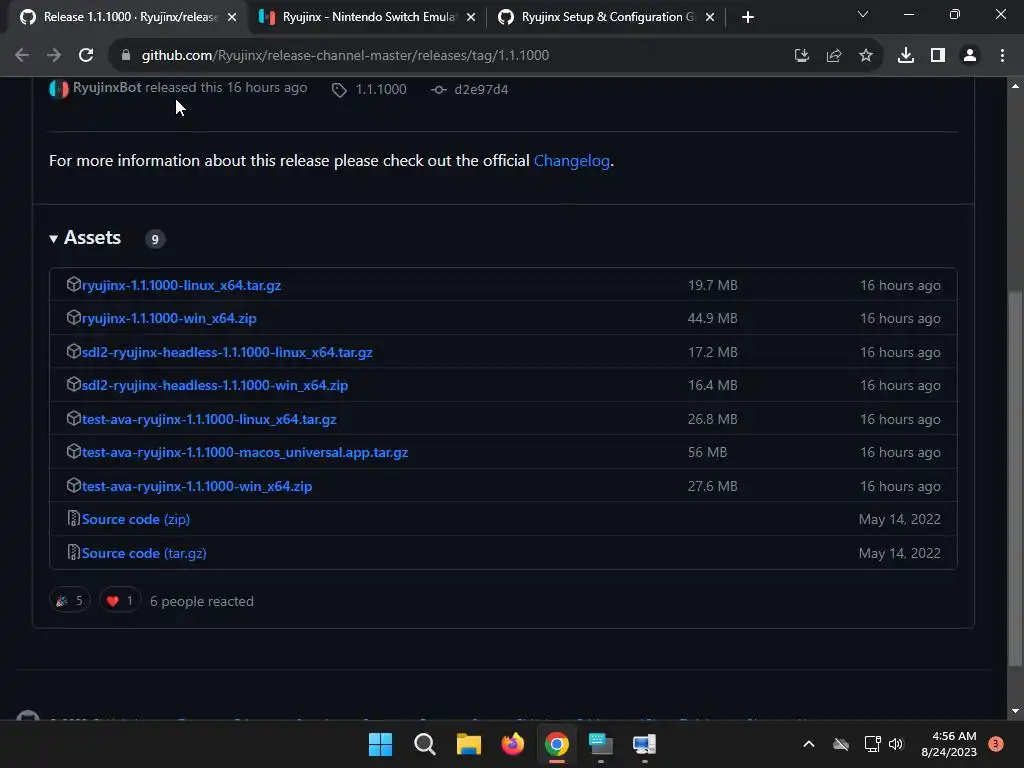React with the party popper emoji
This screenshot has height=768, width=1024.
pyautogui.click(x=69, y=601)
